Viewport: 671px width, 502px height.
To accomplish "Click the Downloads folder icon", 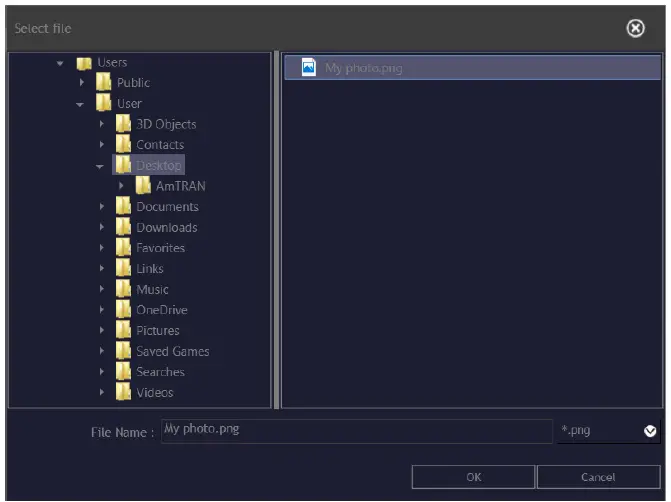I will point(123,227).
